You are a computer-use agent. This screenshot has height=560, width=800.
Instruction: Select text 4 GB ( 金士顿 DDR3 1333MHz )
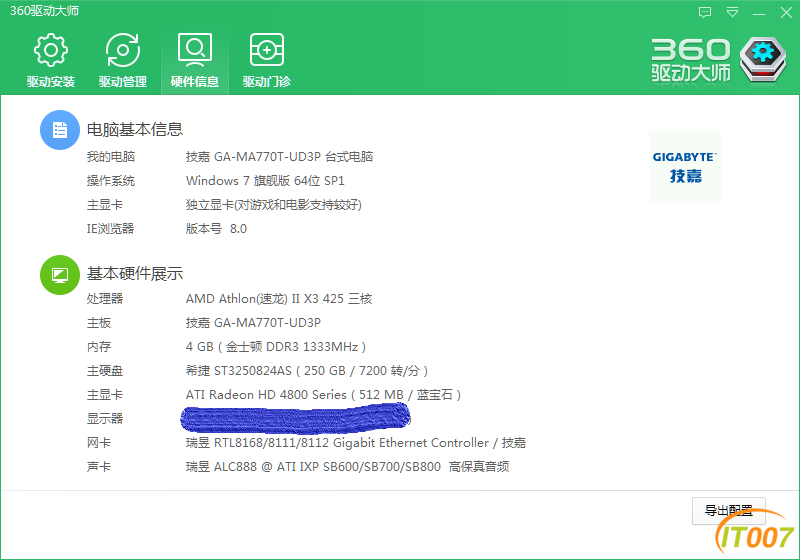click(x=276, y=347)
